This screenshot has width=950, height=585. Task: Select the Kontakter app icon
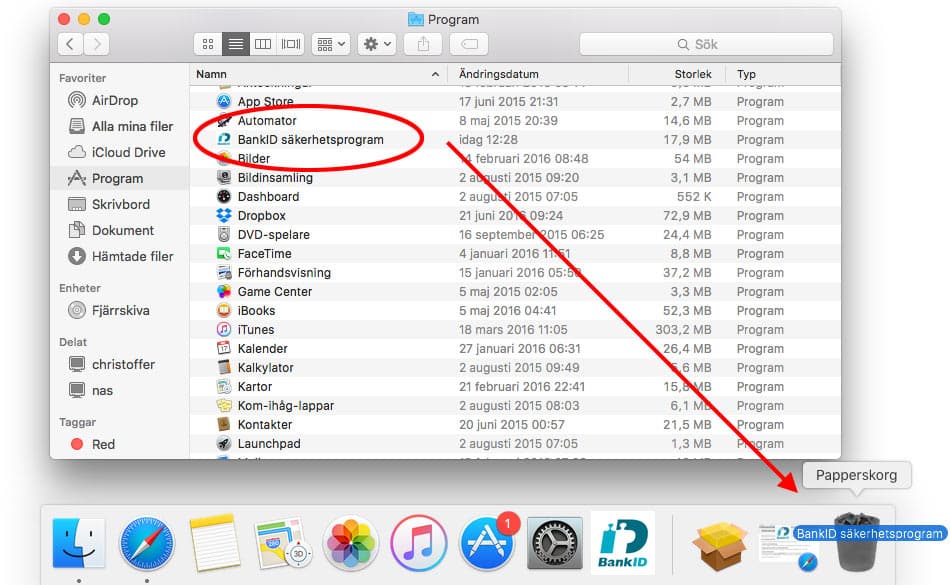(x=224, y=425)
